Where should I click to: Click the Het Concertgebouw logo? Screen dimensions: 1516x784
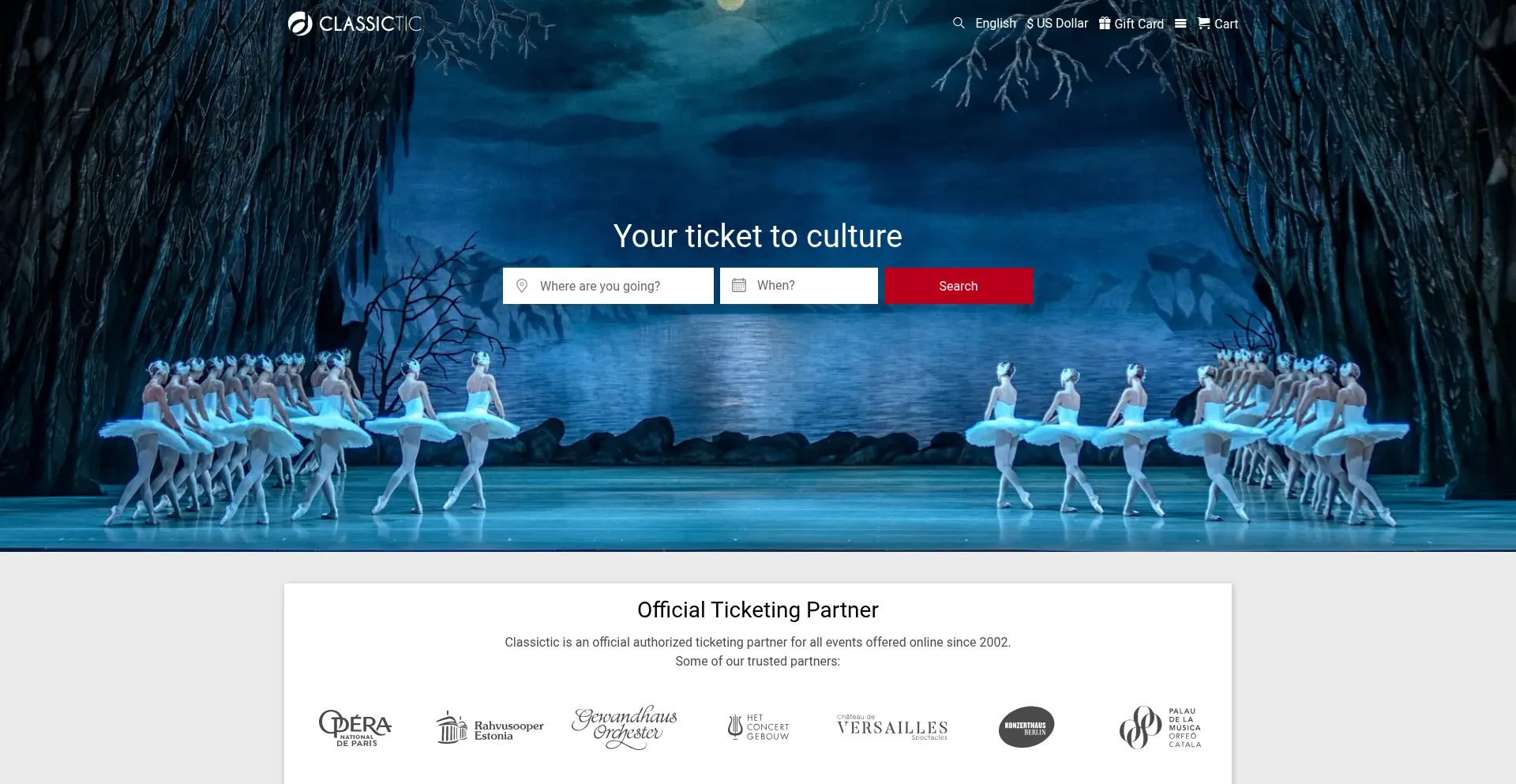pyautogui.click(x=758, y=727)
